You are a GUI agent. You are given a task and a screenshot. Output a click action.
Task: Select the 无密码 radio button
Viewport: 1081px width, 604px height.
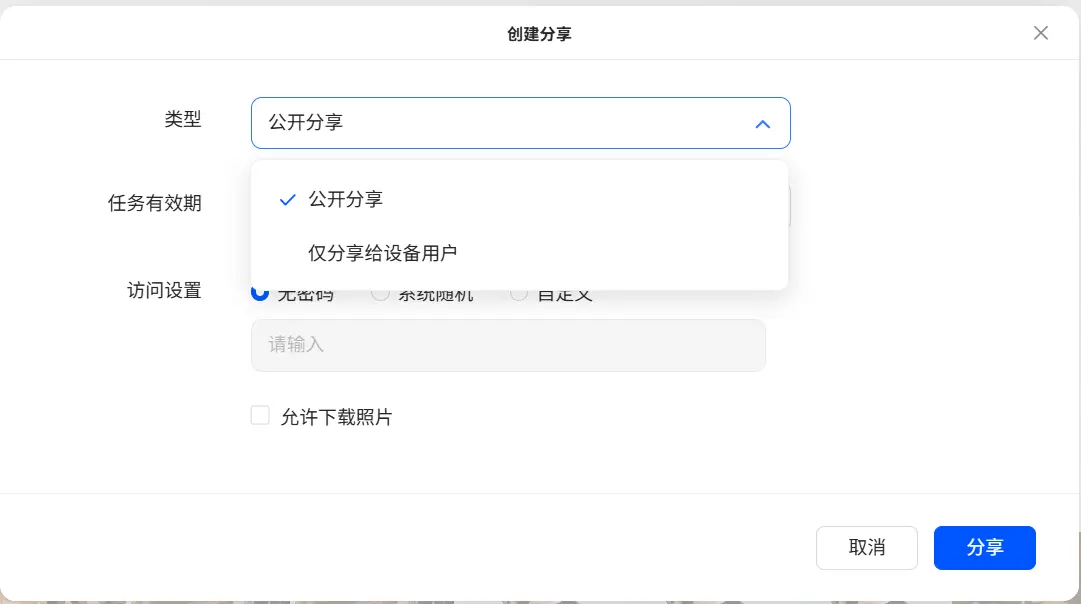260,294
